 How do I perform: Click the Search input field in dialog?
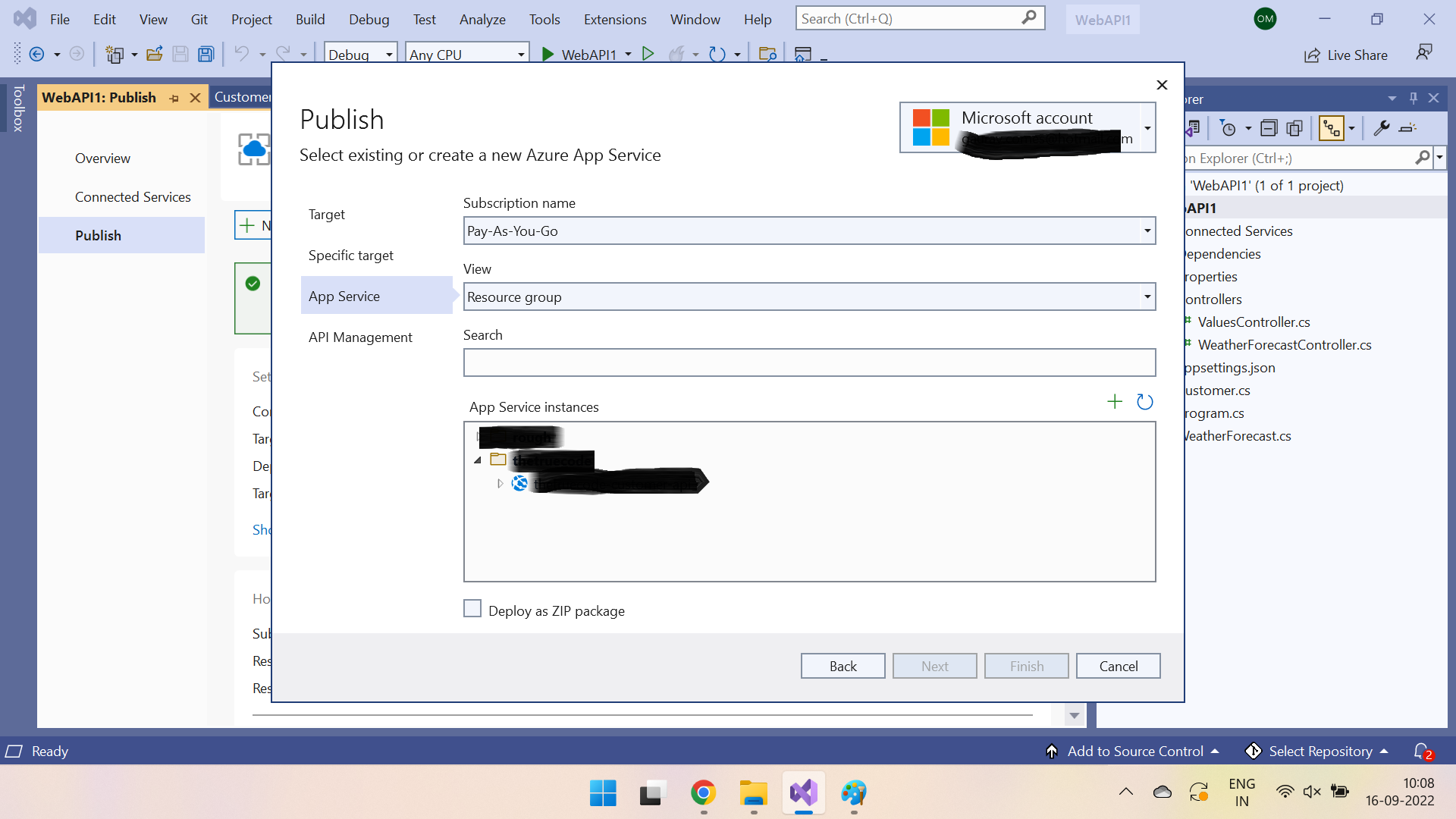(x=809, y=362)
